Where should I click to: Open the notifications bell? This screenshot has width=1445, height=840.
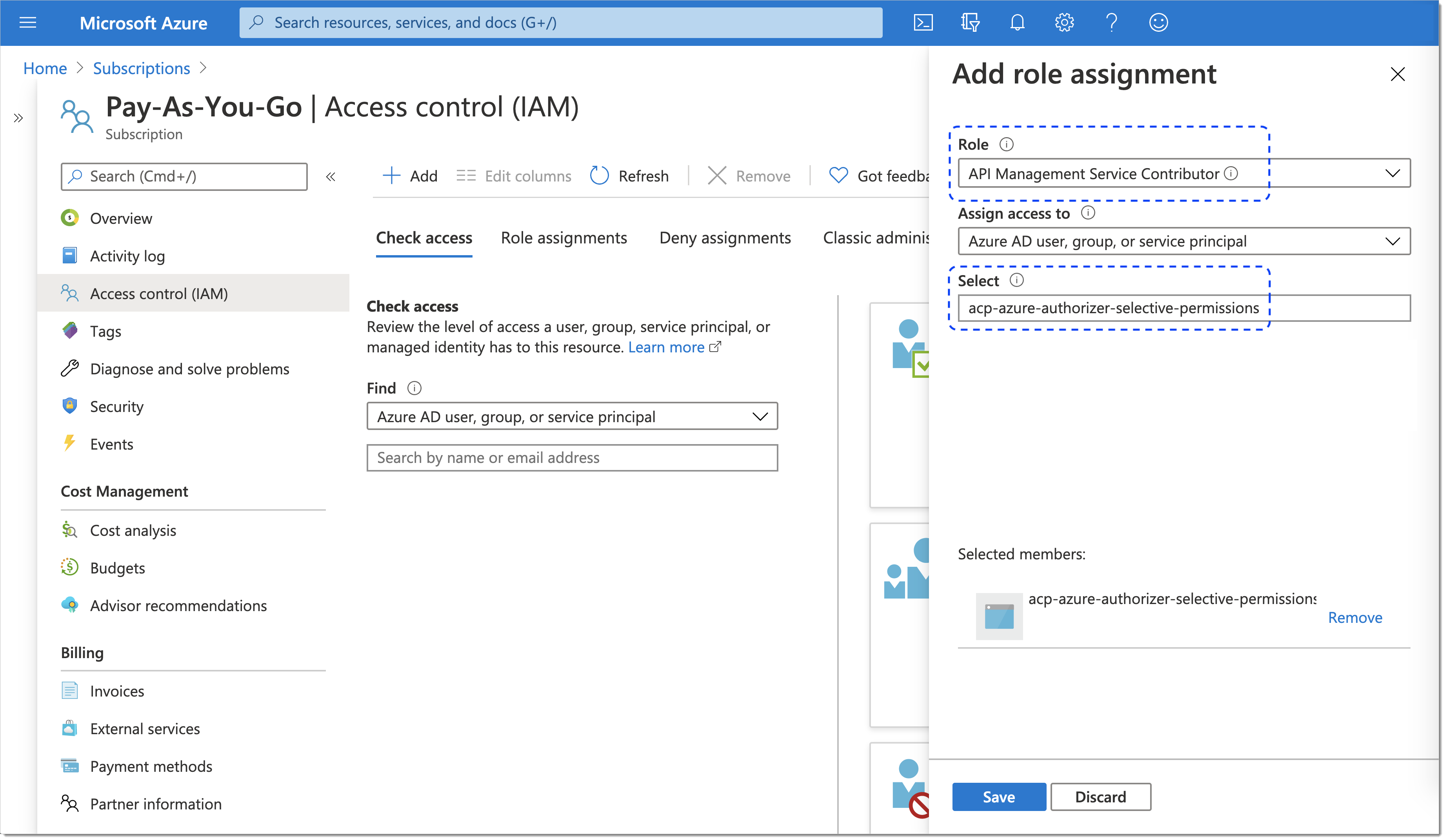click(1017, 22)
